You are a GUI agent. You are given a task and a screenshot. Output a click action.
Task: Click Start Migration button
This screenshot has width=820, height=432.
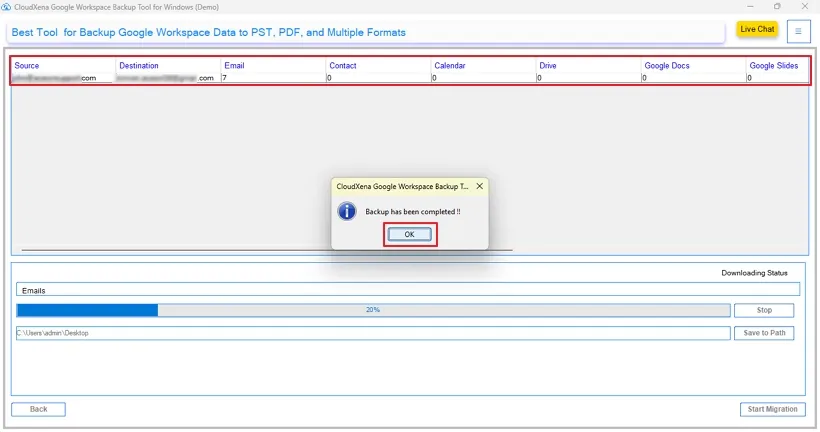772,409
